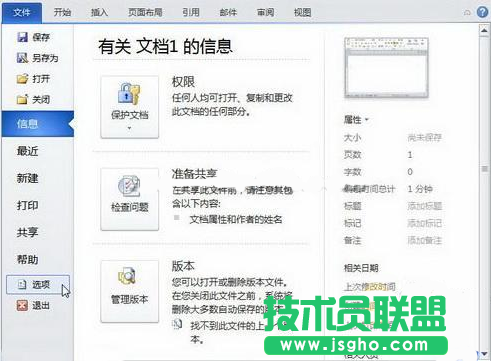Click the Size value '尚未保存'
The width and height of the screenshot is (491, 361).
[424, 137]
